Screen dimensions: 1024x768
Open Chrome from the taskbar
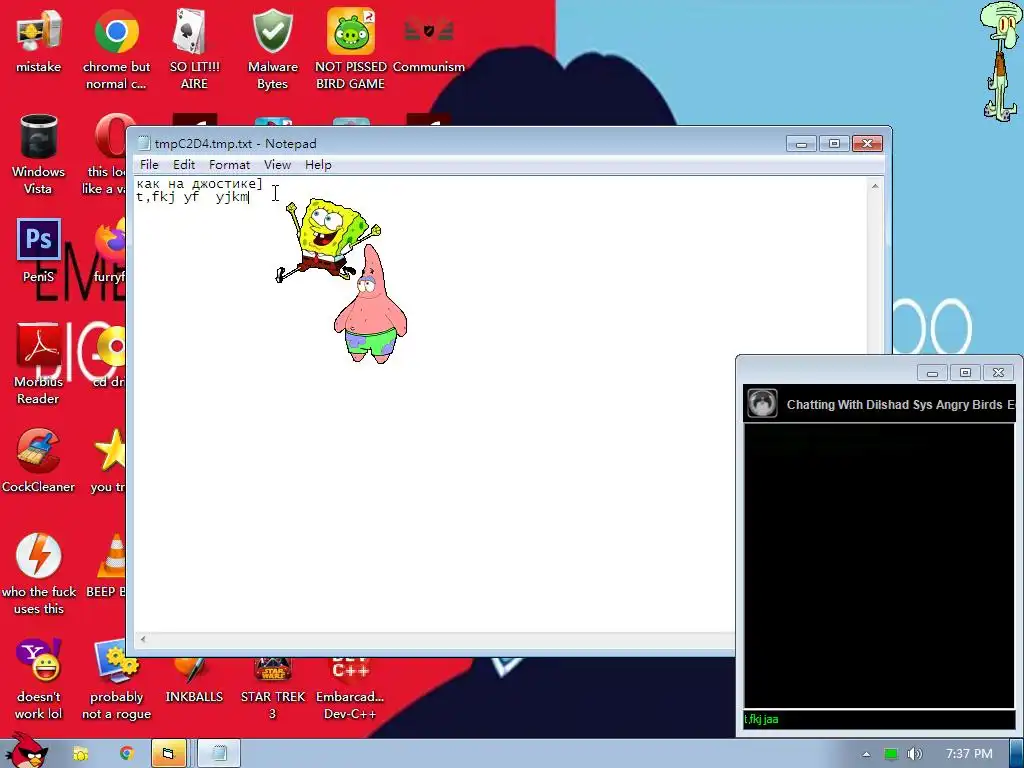coord(126,754)
